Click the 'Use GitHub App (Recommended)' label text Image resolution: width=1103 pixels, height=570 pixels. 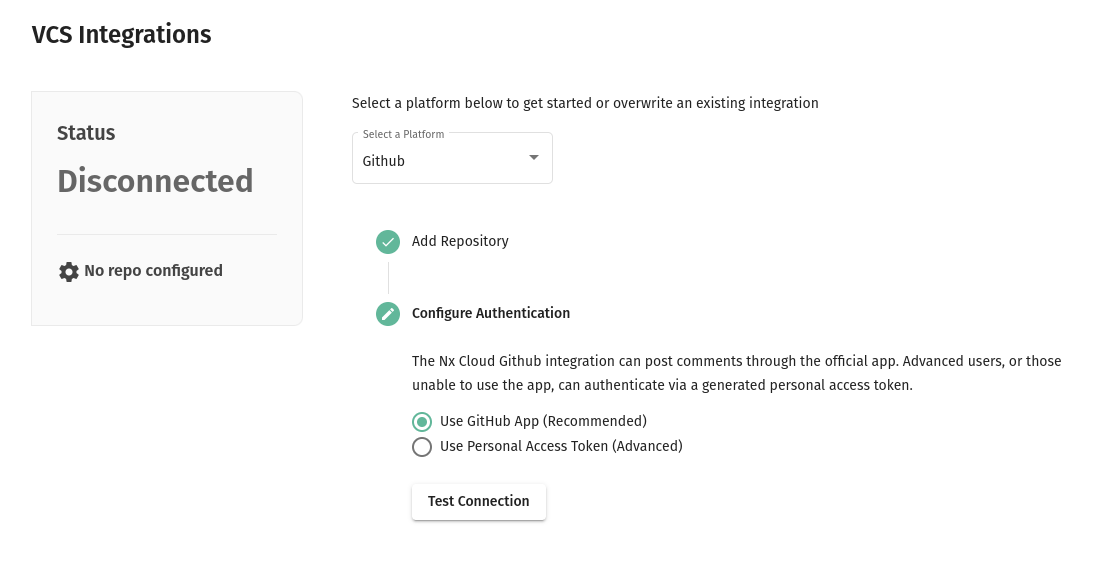[543, 421]
